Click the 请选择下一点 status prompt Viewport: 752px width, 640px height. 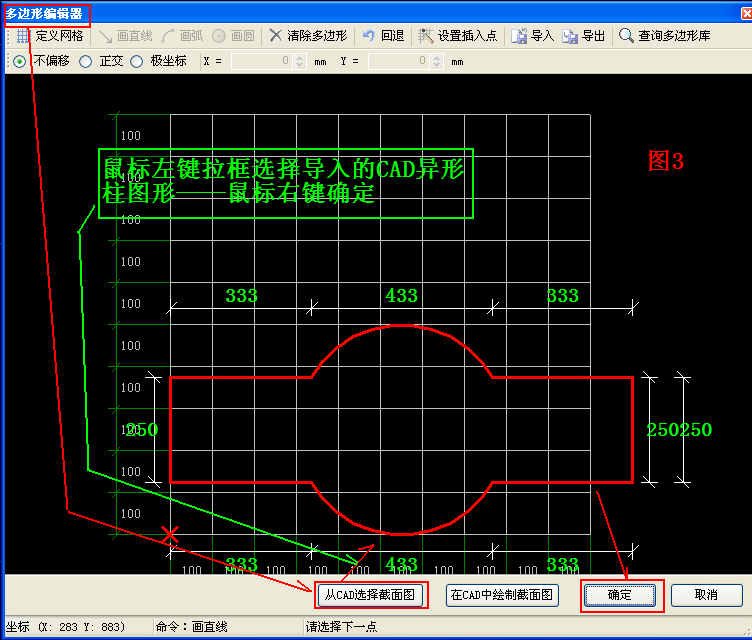tap(341, 627)
